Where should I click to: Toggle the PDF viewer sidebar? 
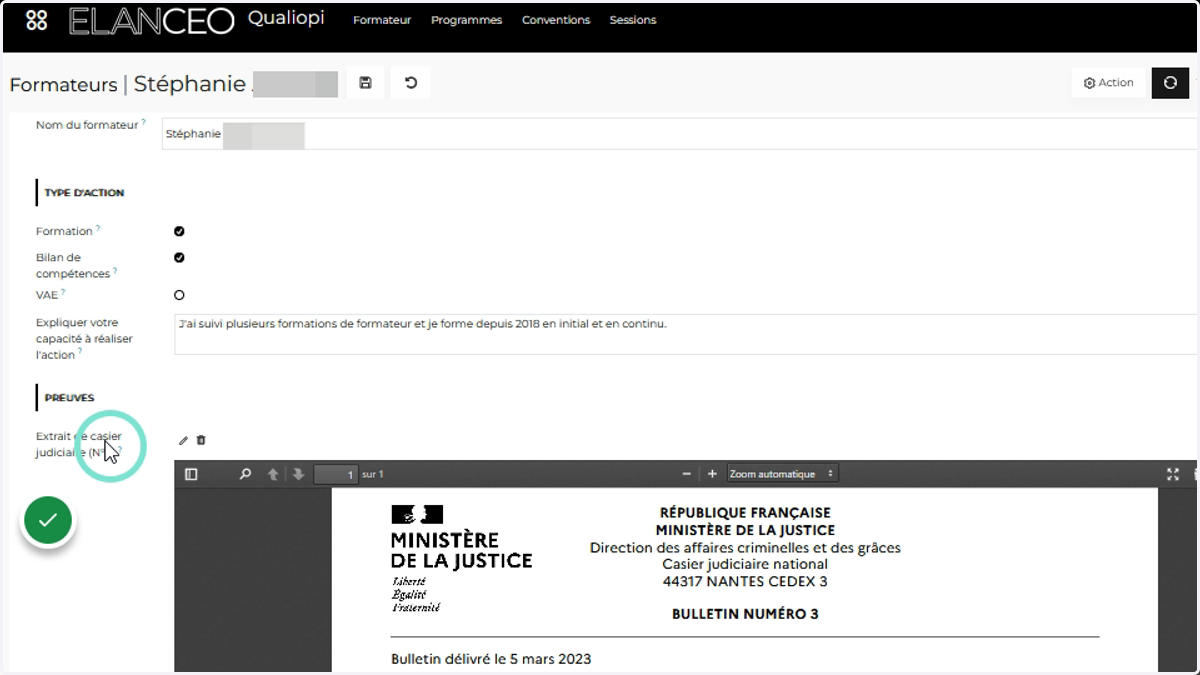(x=191, y=474)
